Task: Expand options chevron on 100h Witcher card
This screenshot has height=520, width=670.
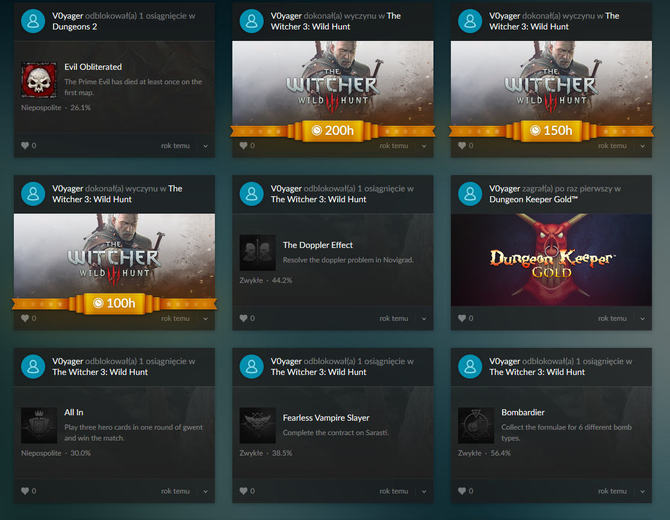Action: pyautogui.click(x=206, y=319)
